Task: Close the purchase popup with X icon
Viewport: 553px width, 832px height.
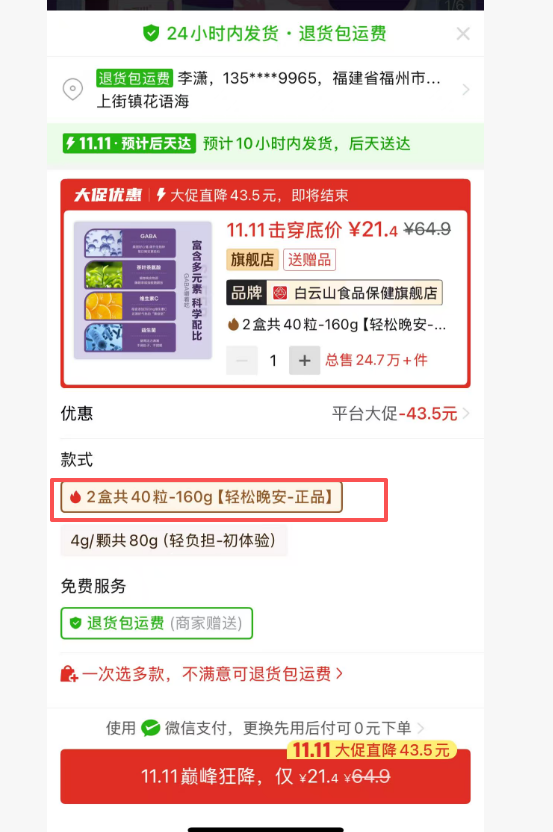Action: (x=463, y=34)
